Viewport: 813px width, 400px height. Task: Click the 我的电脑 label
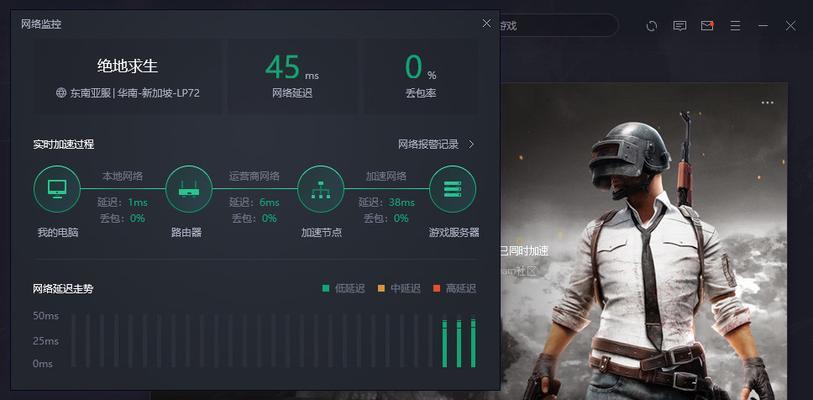(x=58, y=232)
